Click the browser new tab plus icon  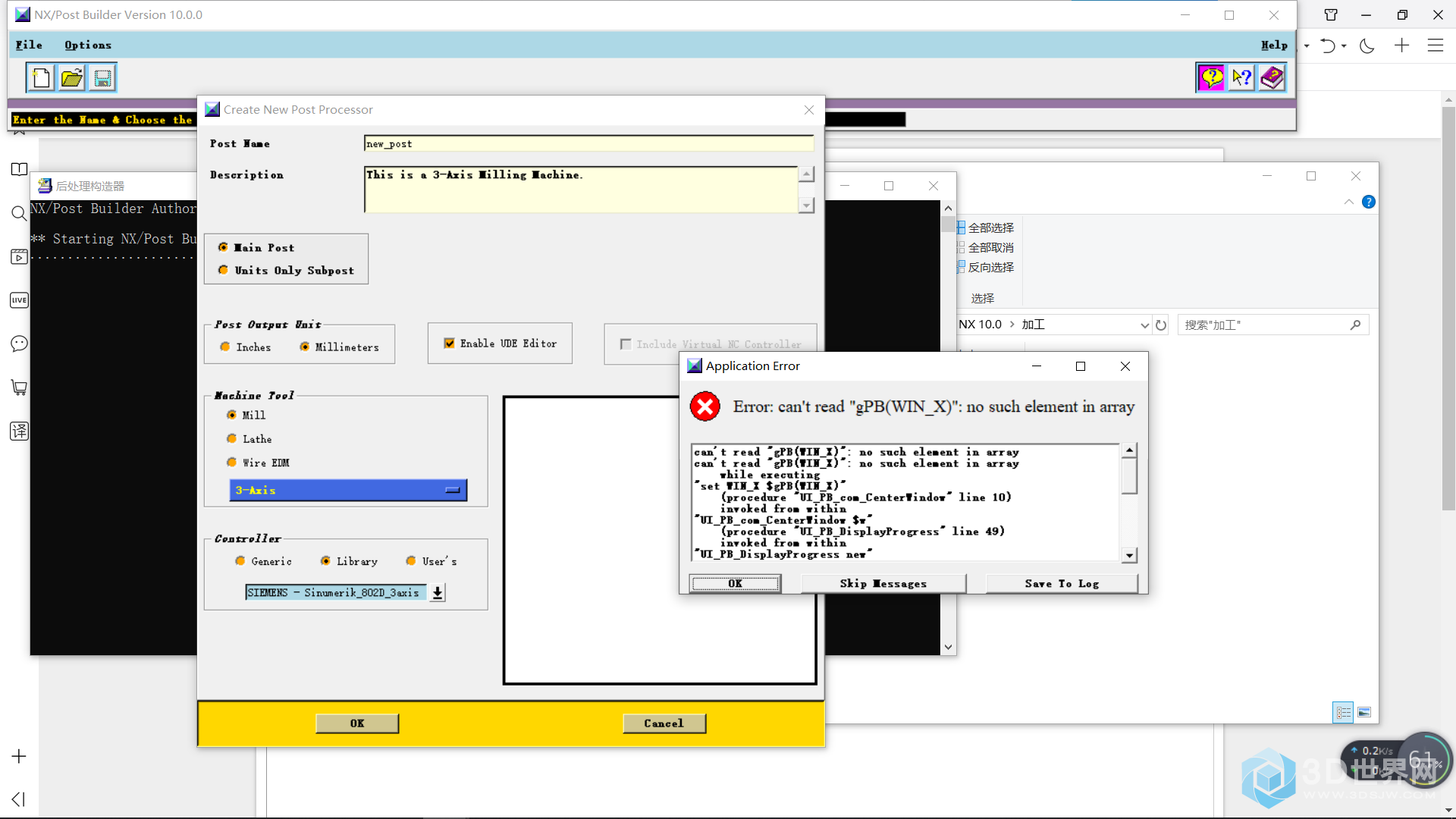click(1401, 45)
